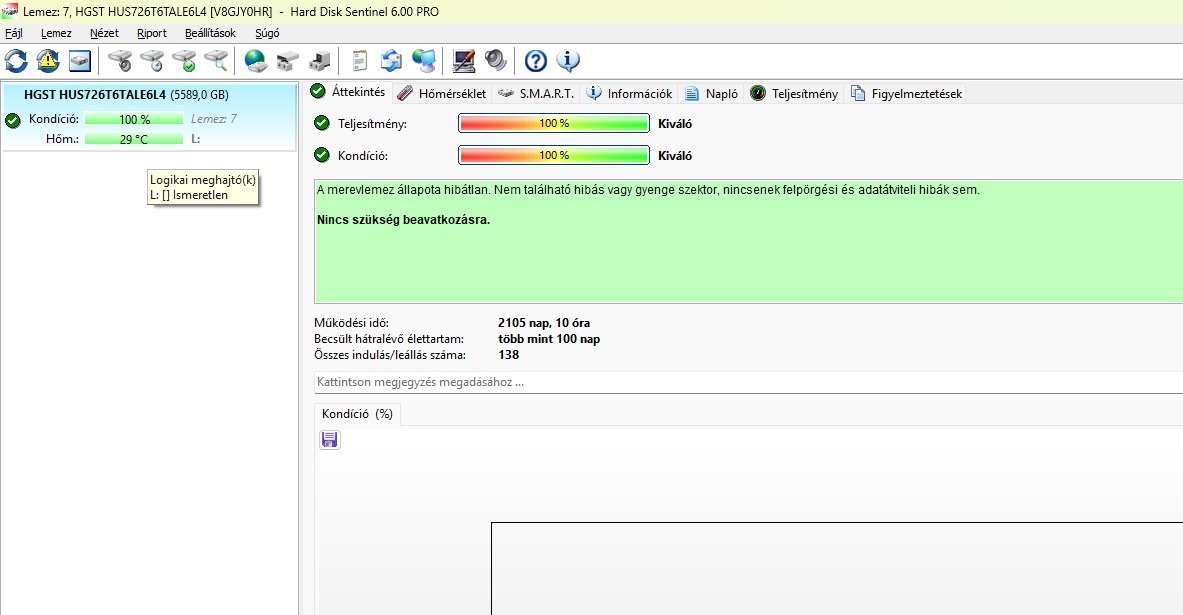Open configuration monitor with screwdriver icon

pos(463,60)
